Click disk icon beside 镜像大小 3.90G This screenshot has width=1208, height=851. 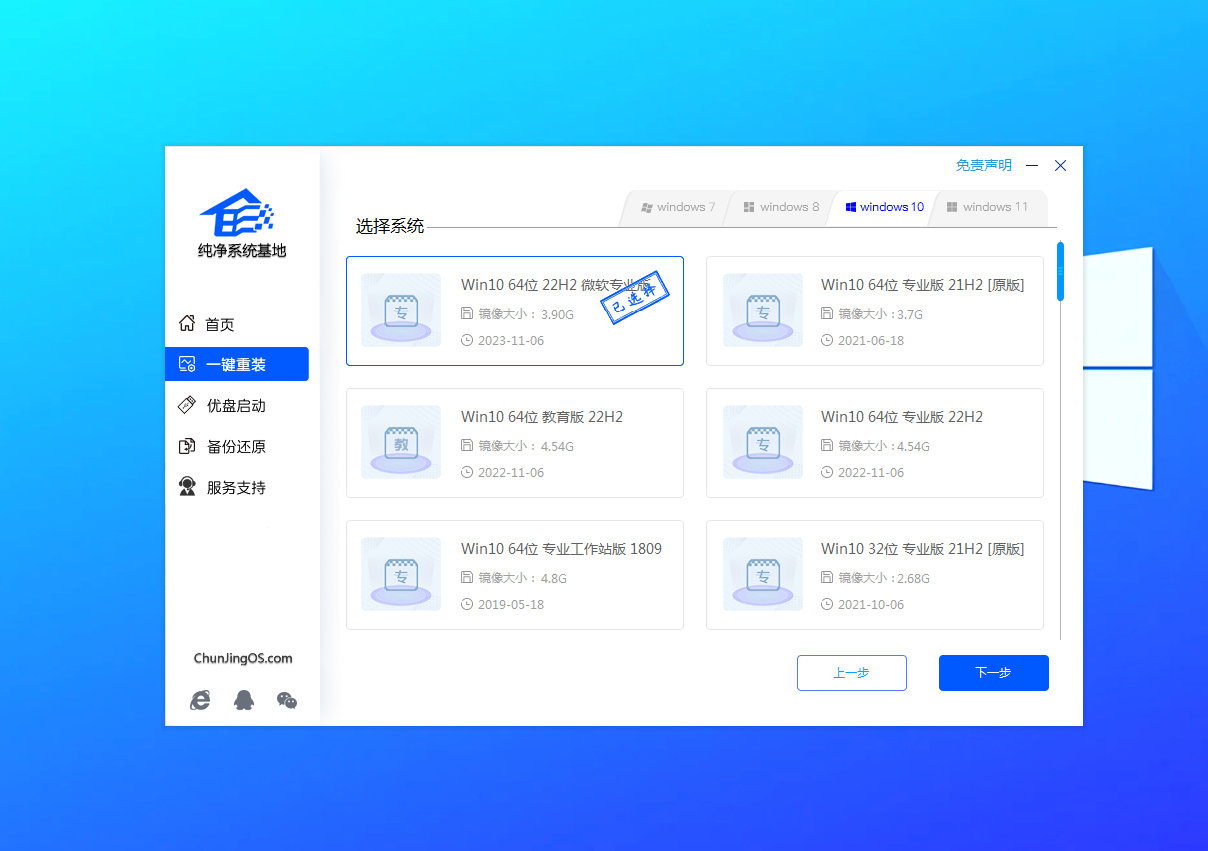467,313
